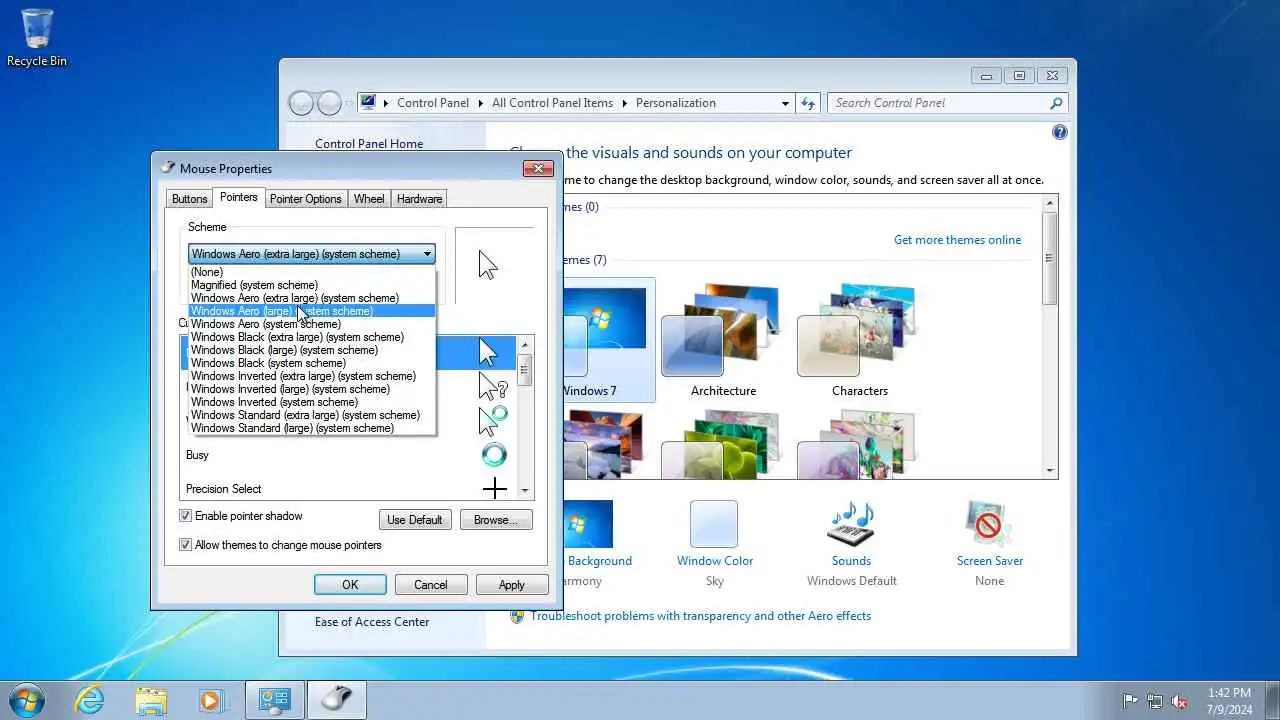The width and height of the screenshot is (1280, 720).
Task: Choose Windows Standard (large) scheme
Action: point(312,428)
